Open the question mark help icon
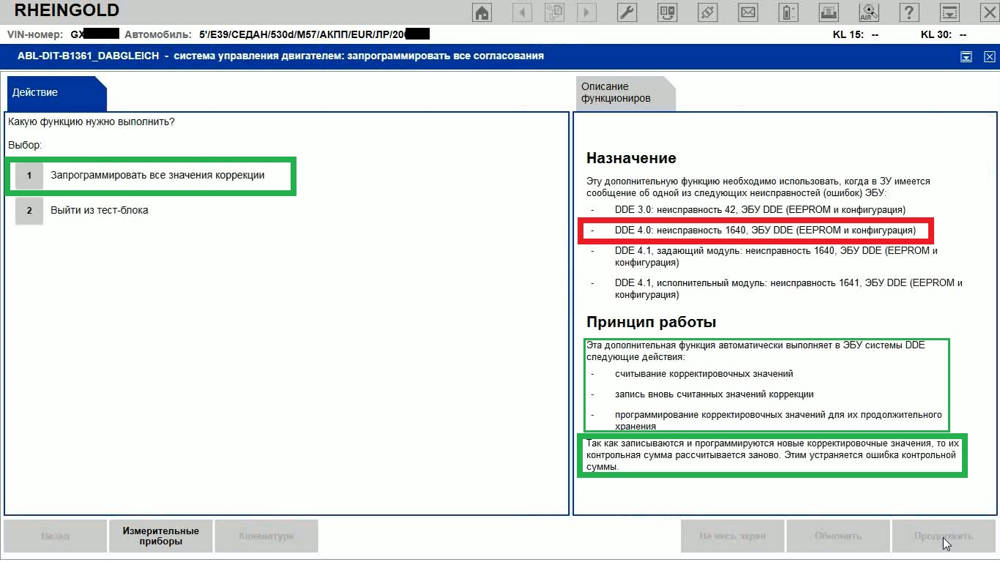The width and height of the screenshot is (1000, 562). pyautogui.click(x=909, y=13)
